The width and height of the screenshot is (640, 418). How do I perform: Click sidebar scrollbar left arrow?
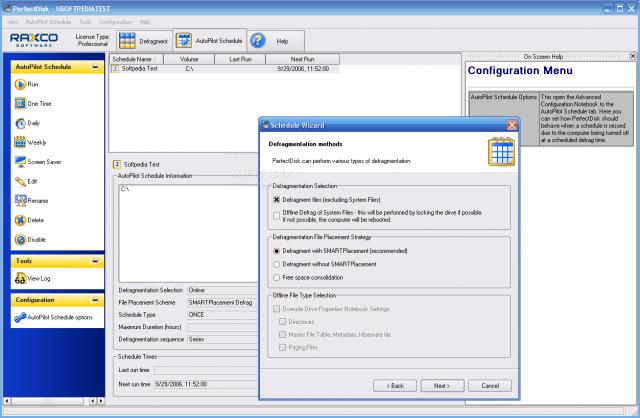[x=7, y=401]
